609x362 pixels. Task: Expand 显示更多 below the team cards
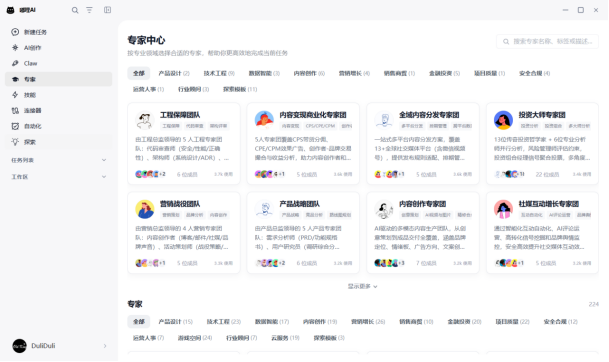(x=362, y=286)
